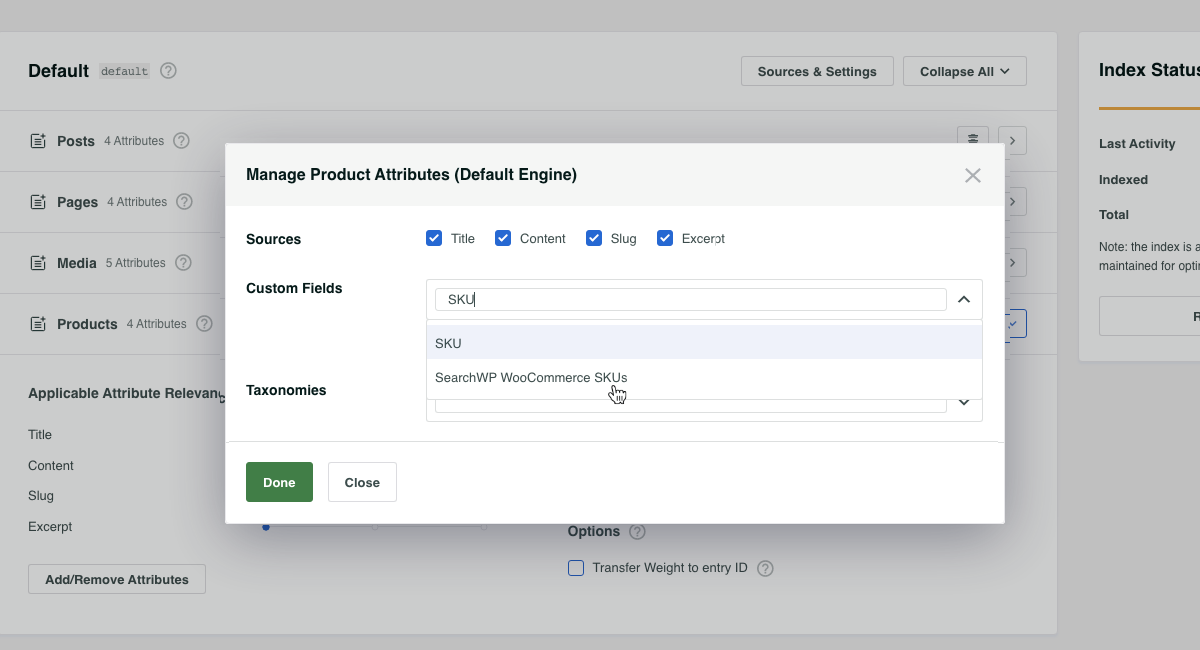Click help icon next to Options
Viewport: 1200px width, 650px height.
(x=637, y=532)
